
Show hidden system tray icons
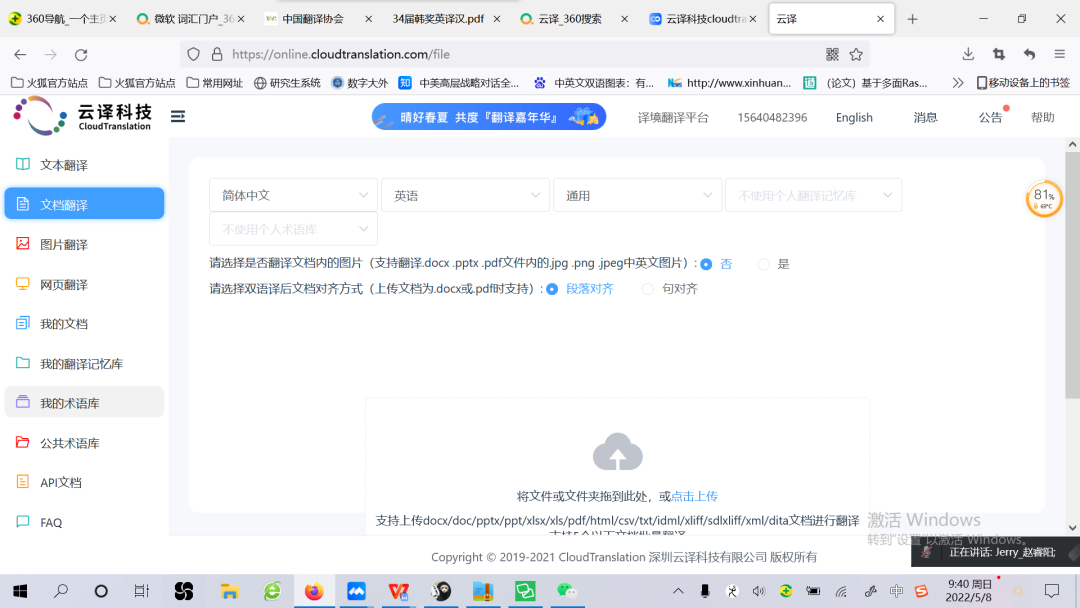coord(678,591)
